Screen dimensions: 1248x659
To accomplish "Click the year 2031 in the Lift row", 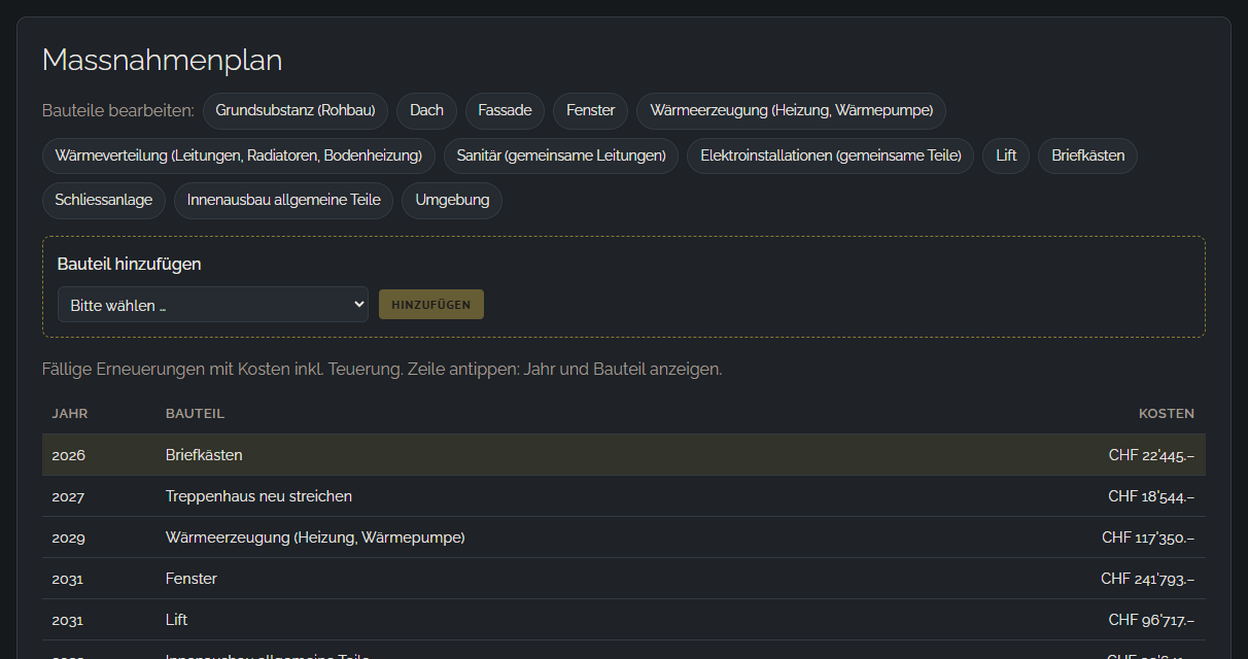I will point(68,620).
